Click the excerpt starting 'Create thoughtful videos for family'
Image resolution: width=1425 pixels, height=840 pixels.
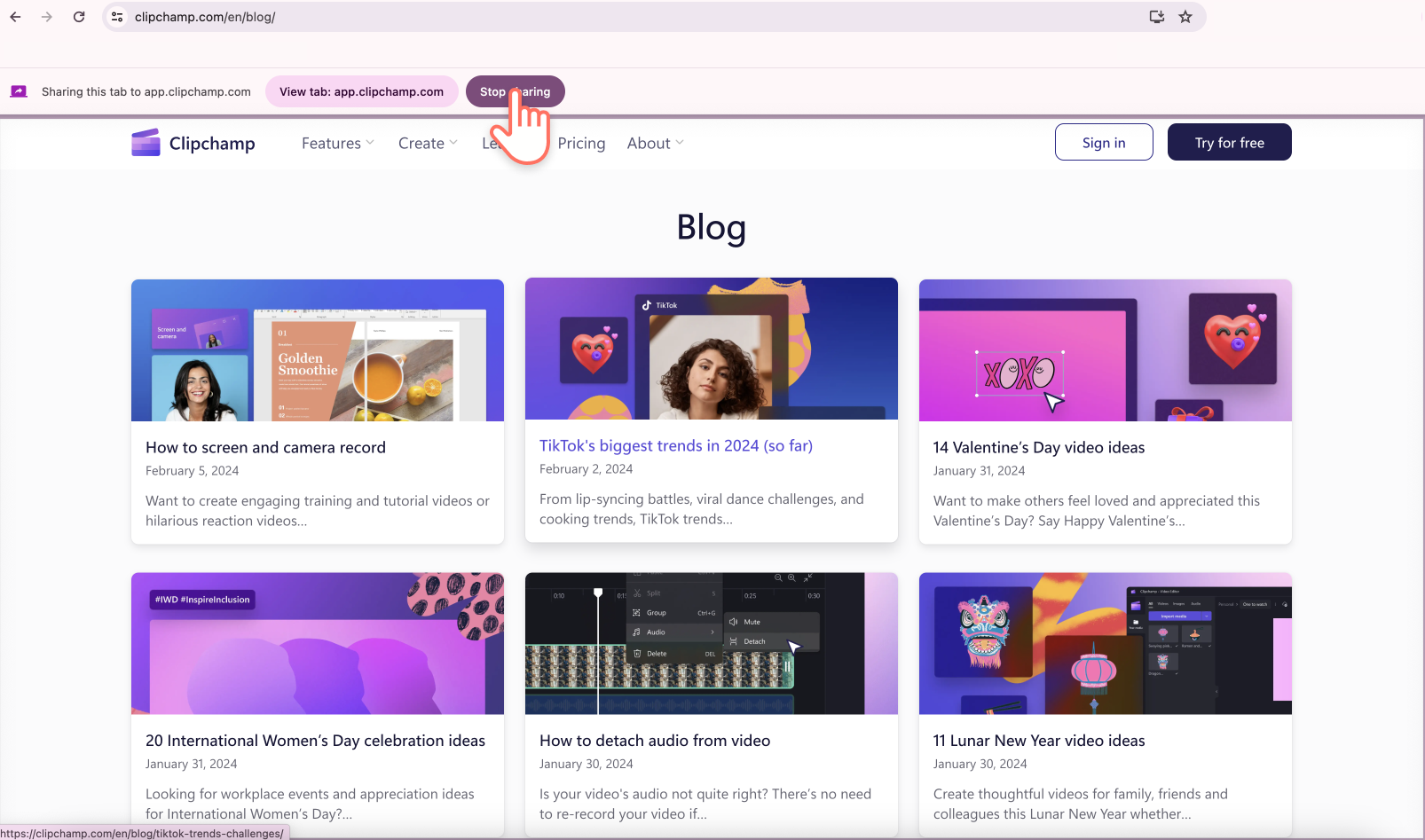point(1081,804)
